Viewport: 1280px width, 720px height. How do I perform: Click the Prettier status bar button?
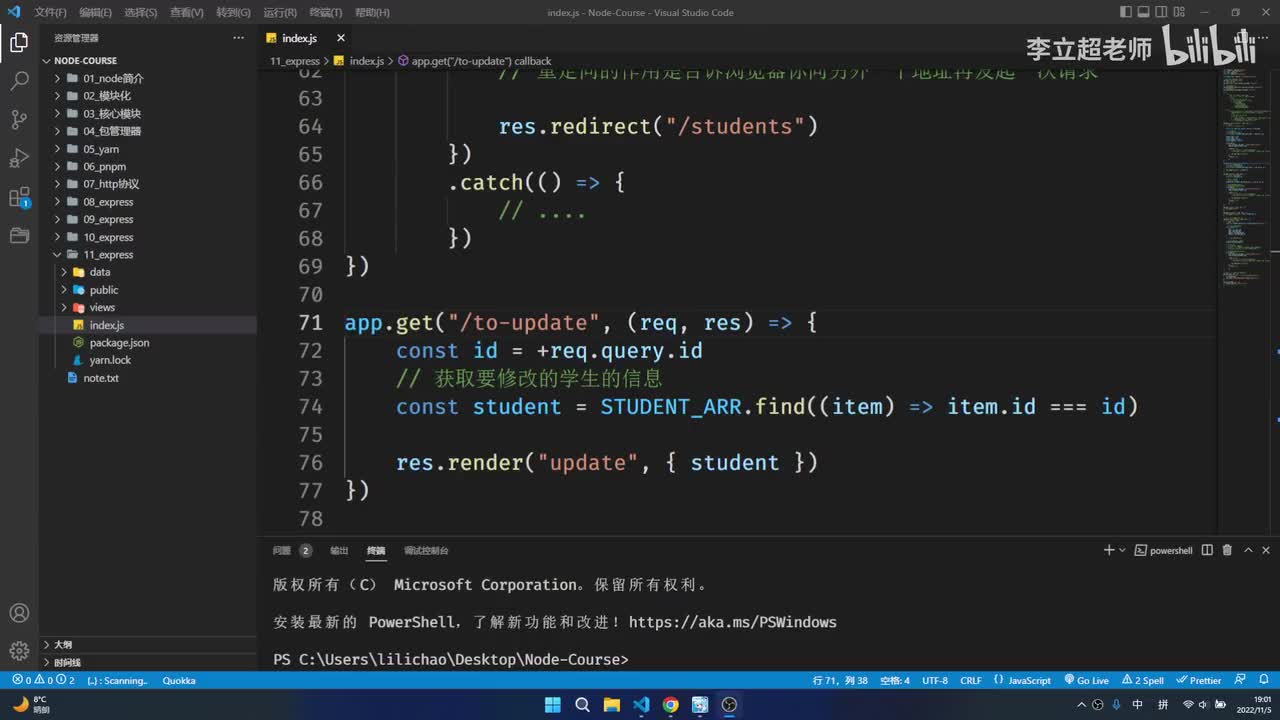pos(1199,680)
